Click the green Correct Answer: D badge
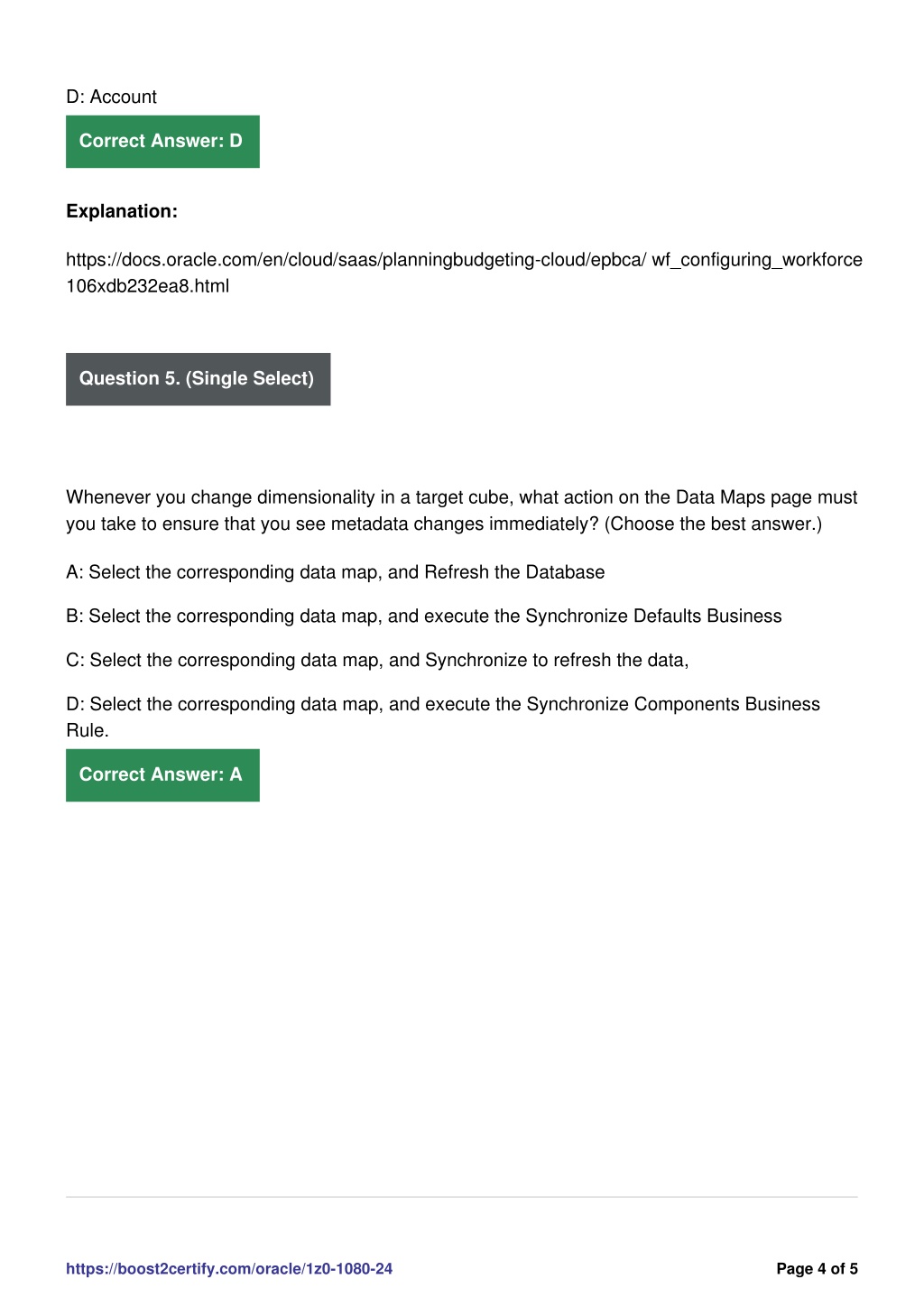Screen dimensions: 924x1307 162,141
